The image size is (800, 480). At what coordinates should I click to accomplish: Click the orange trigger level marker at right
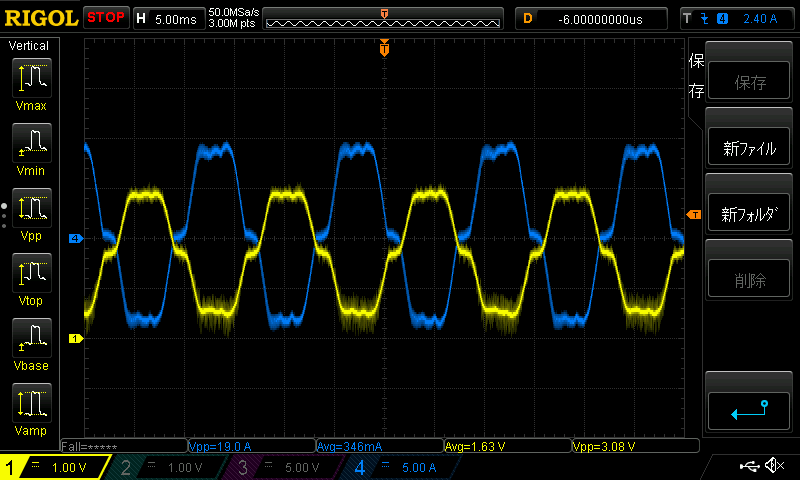693,215
